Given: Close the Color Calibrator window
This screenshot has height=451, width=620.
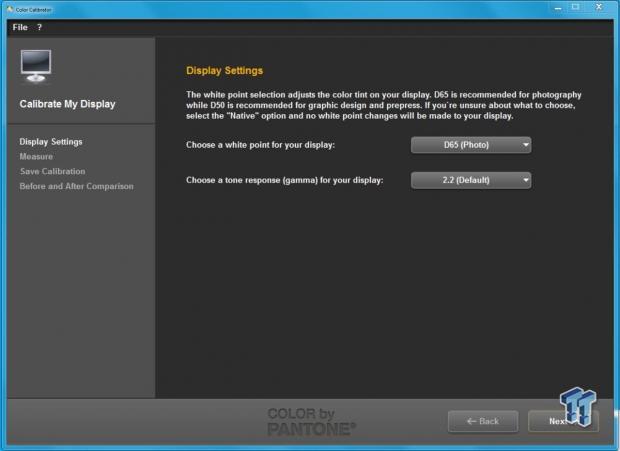Looking at the screenshot, I should click(x=599, y=7).
